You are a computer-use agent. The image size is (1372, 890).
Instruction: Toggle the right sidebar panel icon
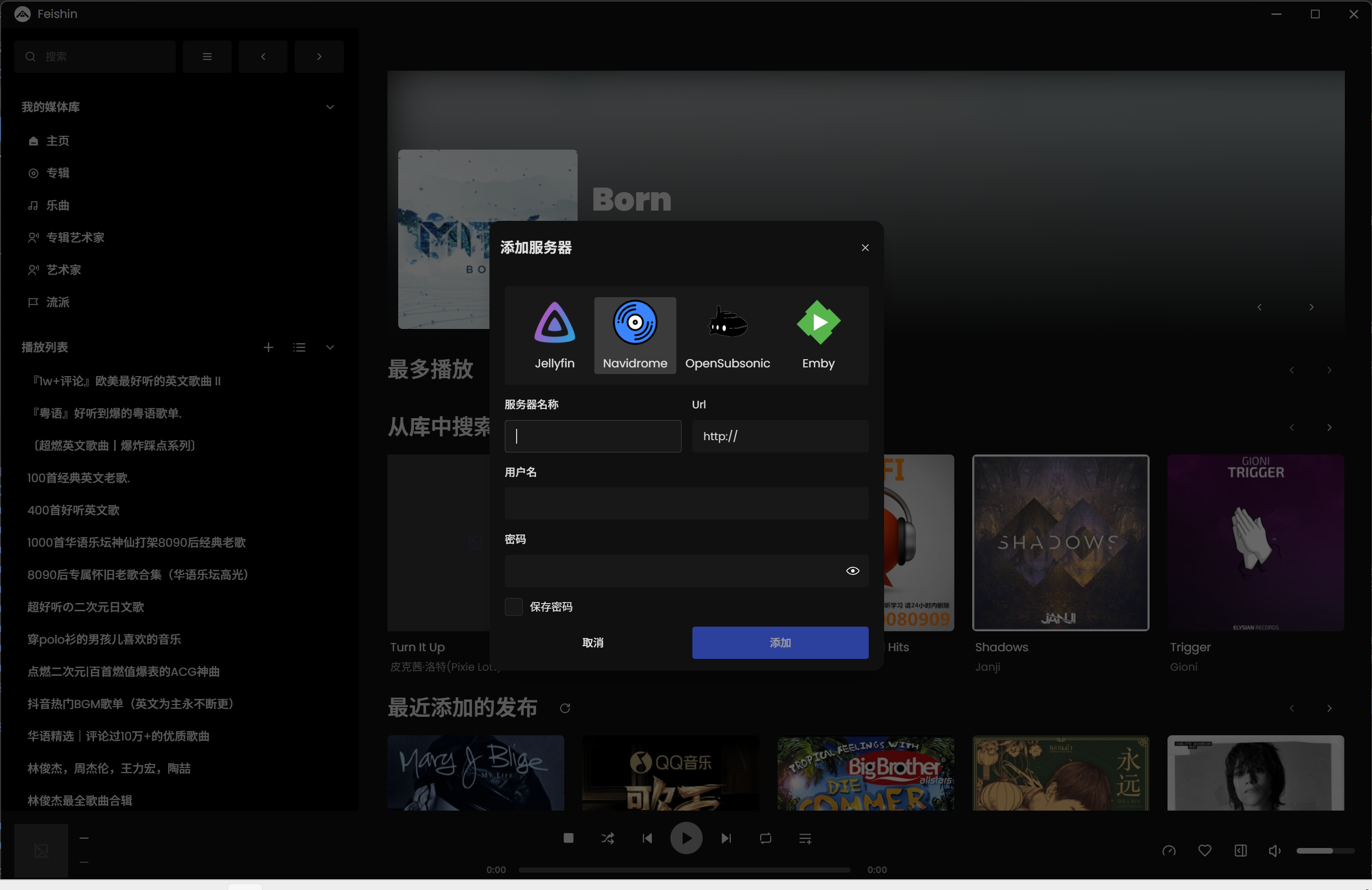(x=1241, y=851)
